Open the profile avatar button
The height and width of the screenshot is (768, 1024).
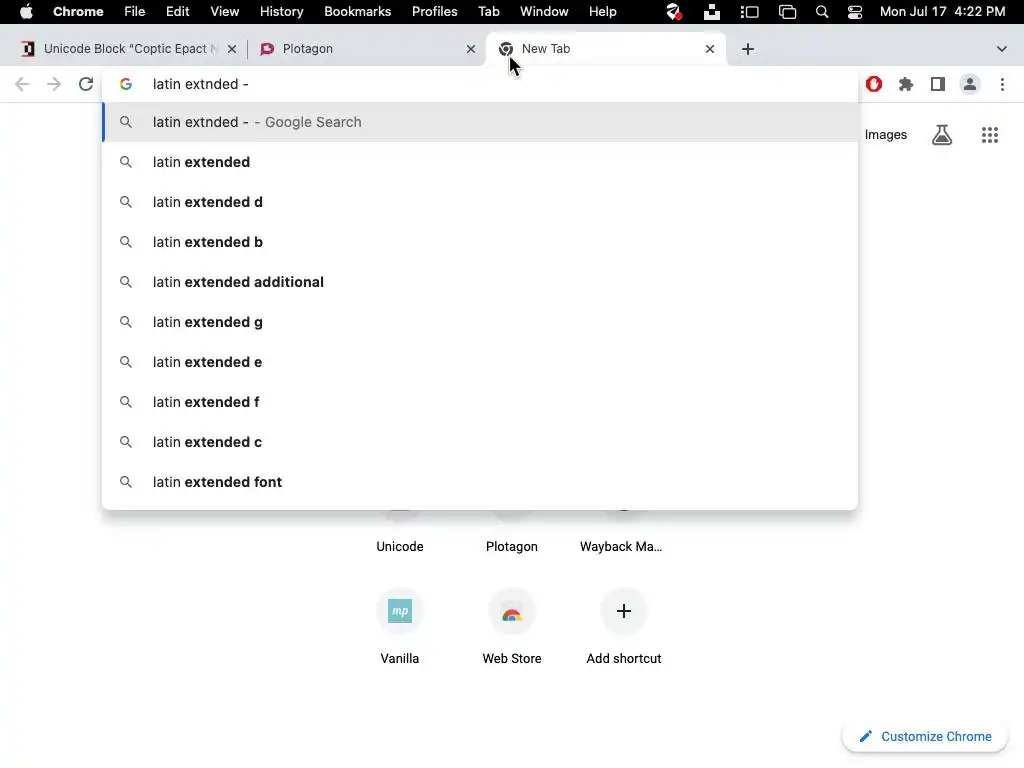coord(970,84)
